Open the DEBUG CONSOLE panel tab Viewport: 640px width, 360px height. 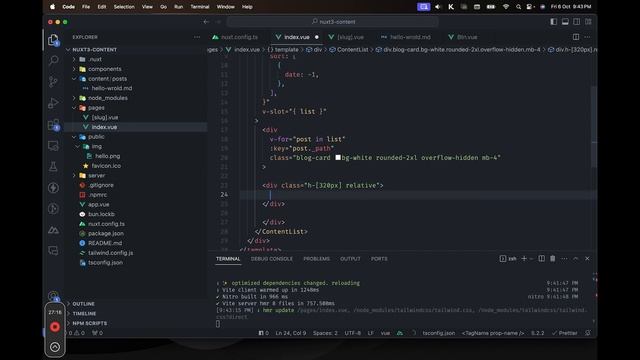click(x=271, y=259)
